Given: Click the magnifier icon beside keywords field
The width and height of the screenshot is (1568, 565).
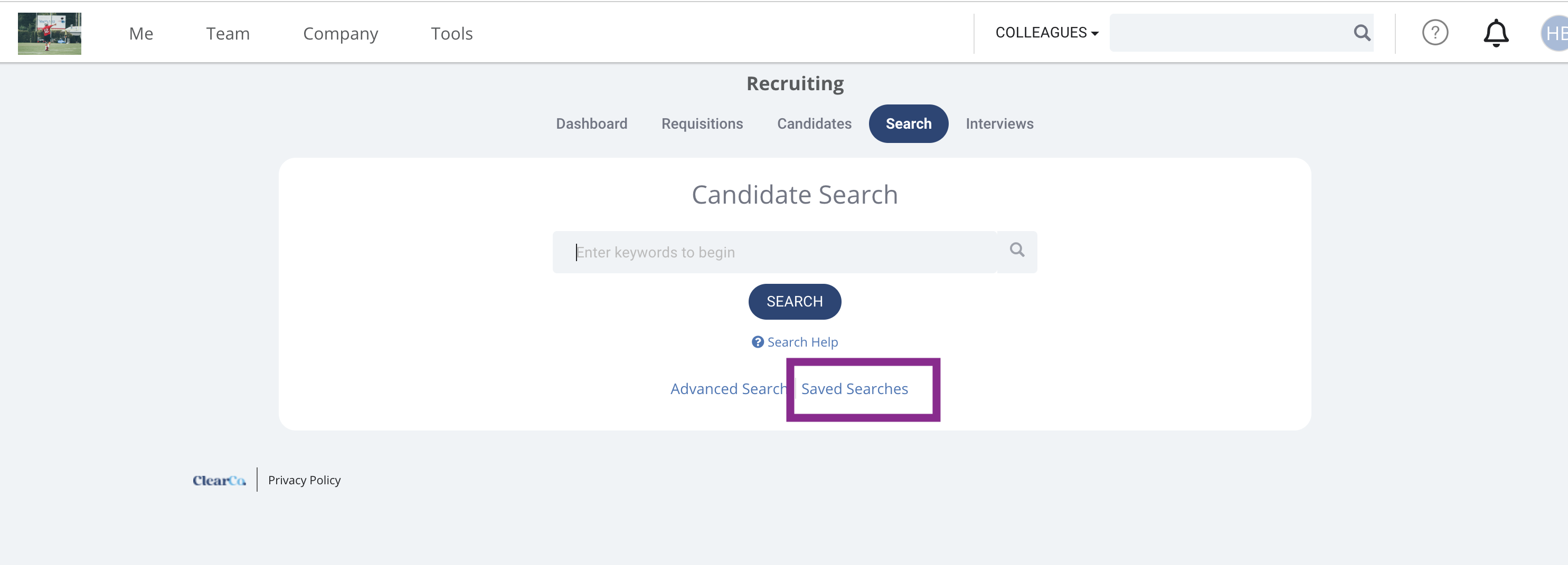Looking at the screenshot, I should [x=1016, y=250].
